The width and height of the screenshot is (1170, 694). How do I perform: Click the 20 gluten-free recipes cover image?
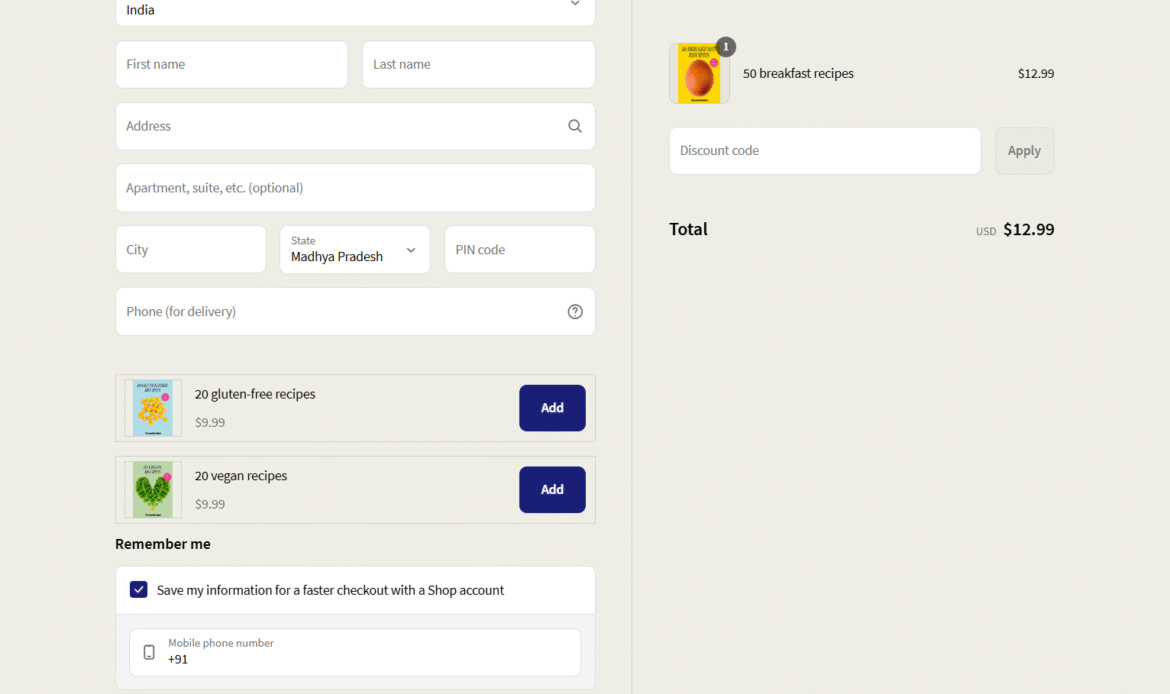click(x=153, y=408)
